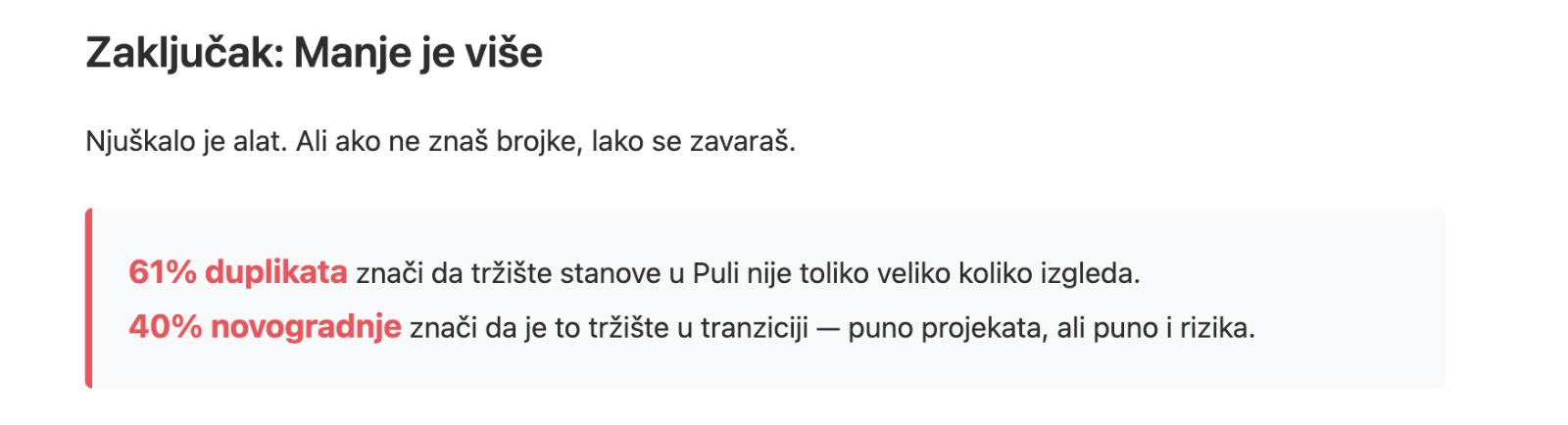
Task: Click the word "Puli" in the callout
Action: [715, 273]
